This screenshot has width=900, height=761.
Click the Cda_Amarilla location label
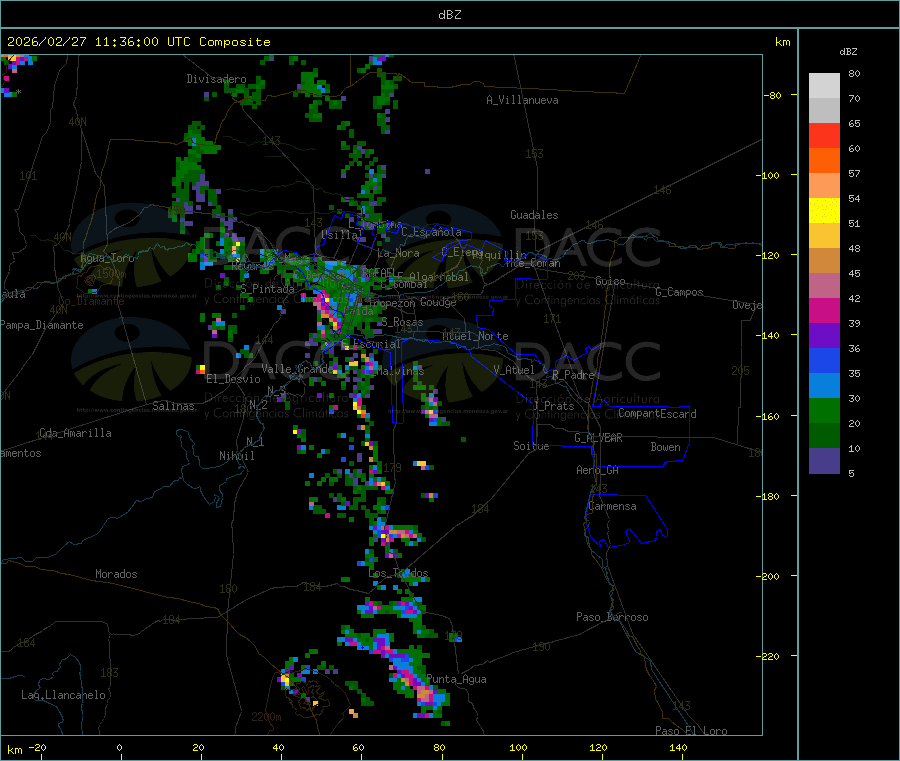(x=75, y=433)
